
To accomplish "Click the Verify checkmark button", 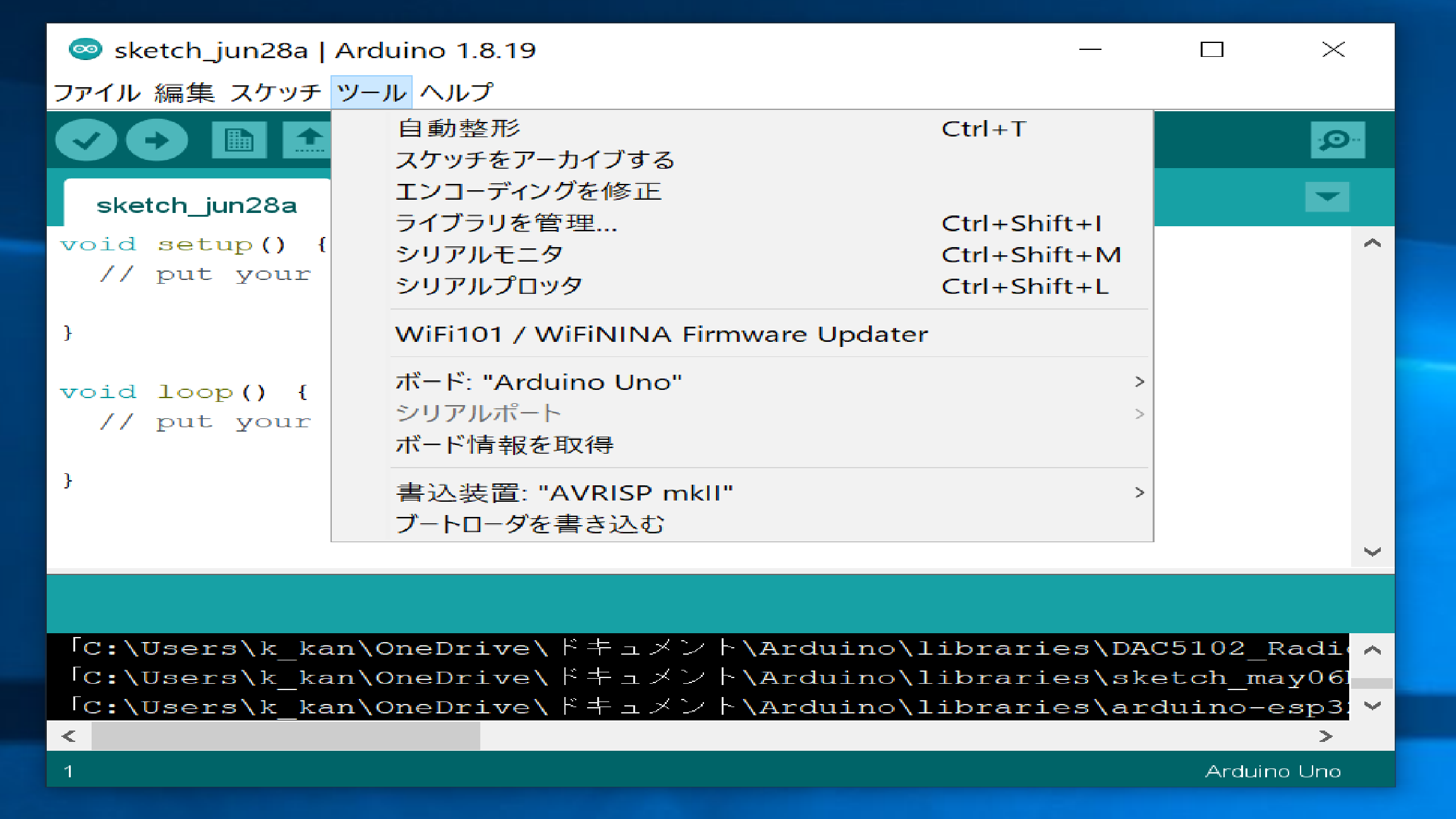I will (x=86, y=140).
